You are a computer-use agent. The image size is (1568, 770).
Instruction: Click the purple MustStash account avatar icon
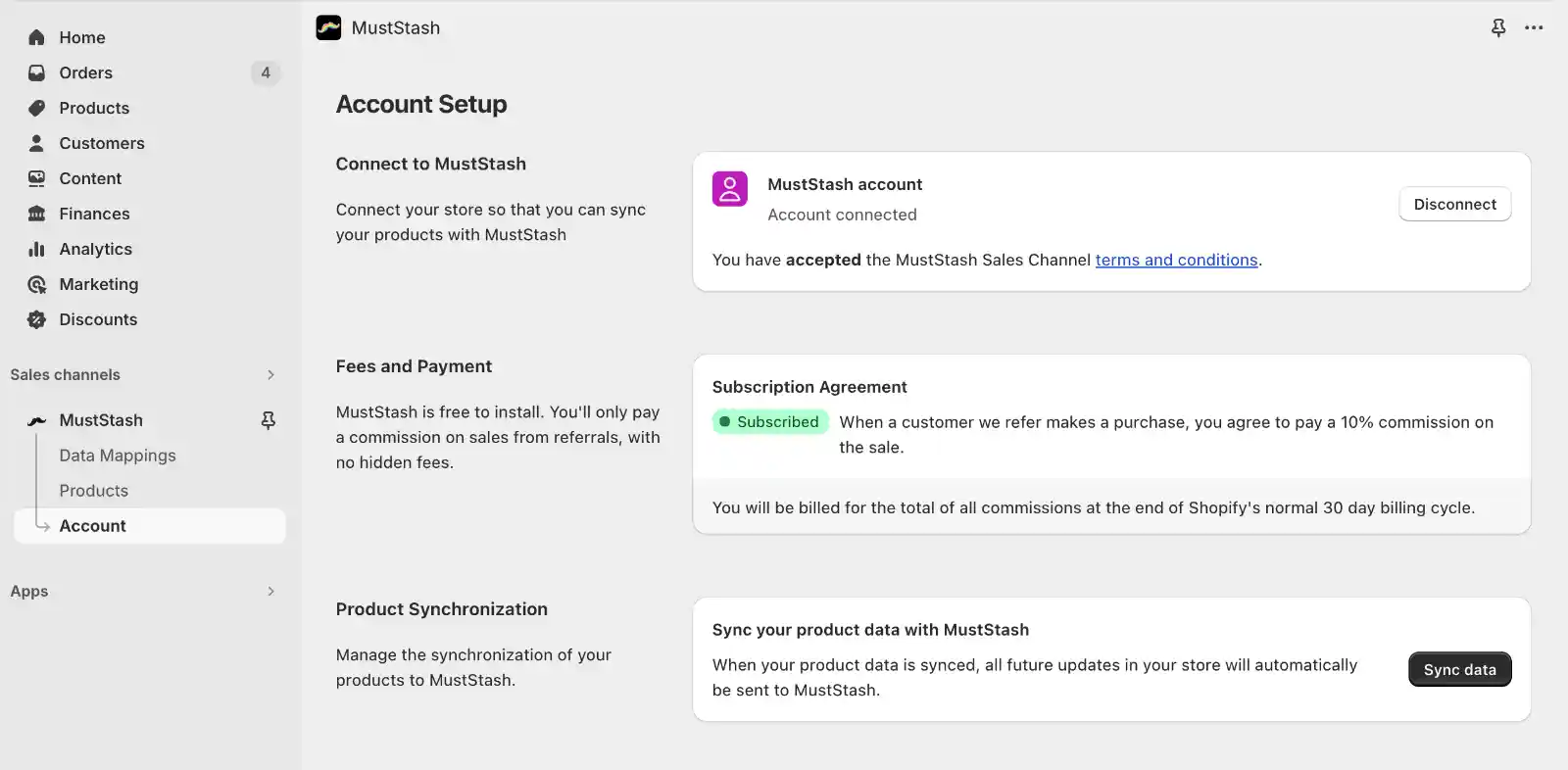pyautogui.click(x=730, y=189)
